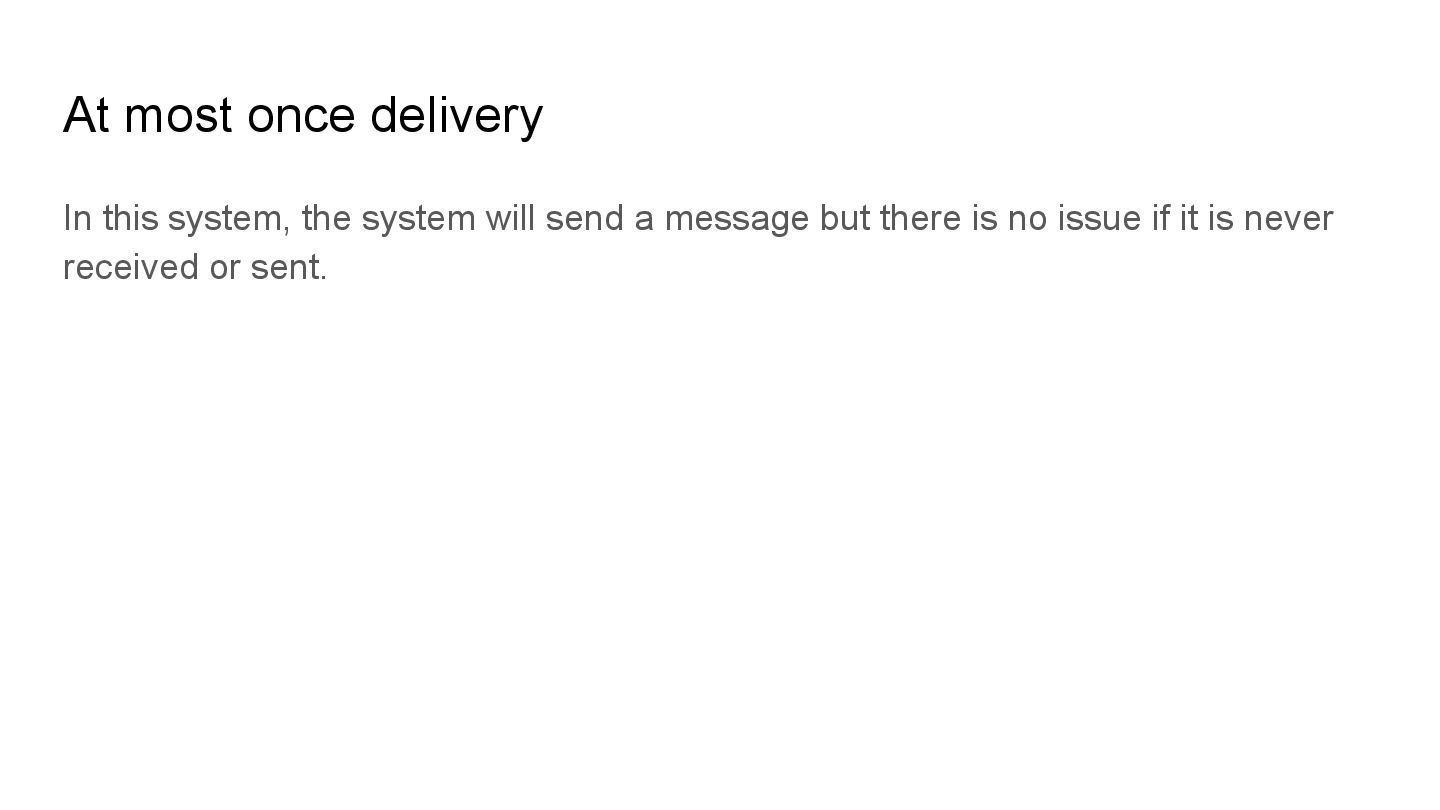Click the word 'this' in the body text
The height and width of the screenshot is (810, 1440).
tap(130, 218)
